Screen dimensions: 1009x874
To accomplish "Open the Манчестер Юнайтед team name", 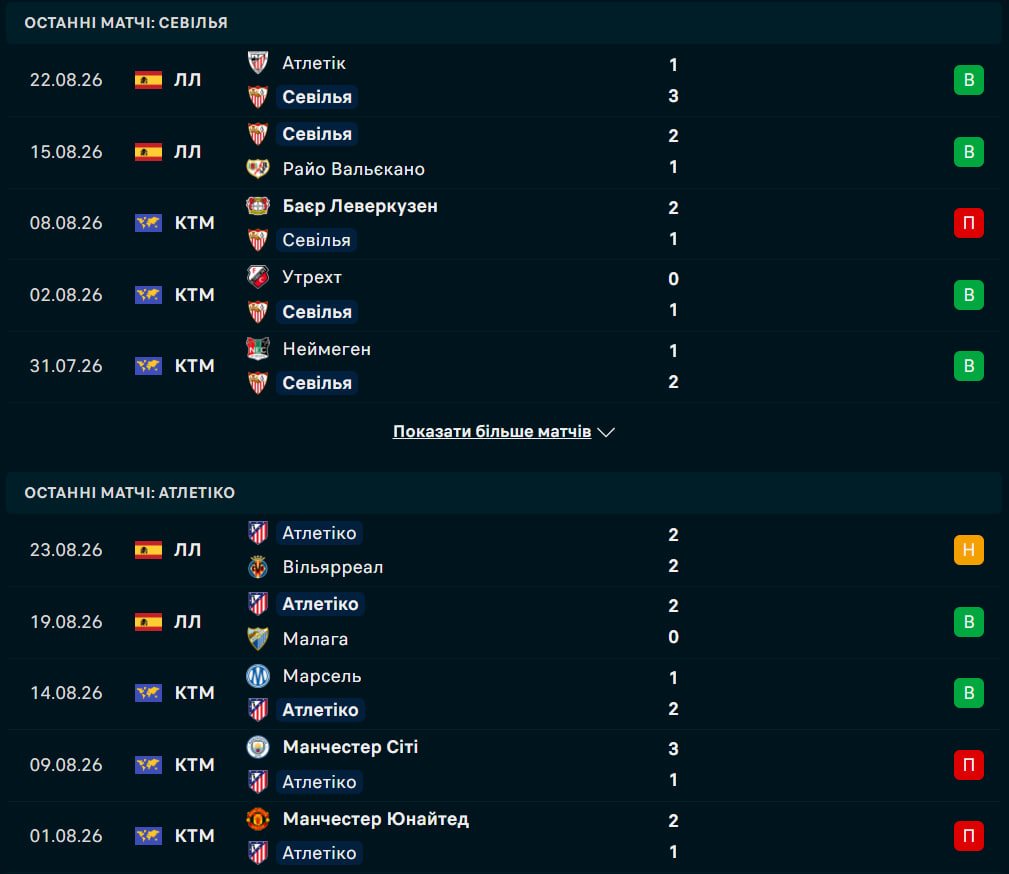I will (x=376, y=819).
